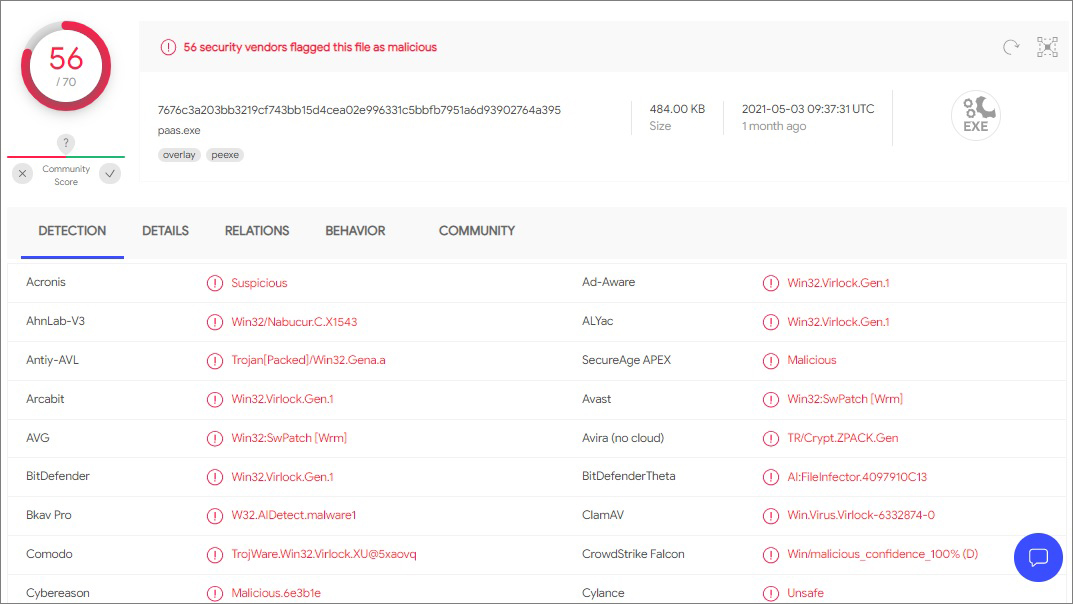Image resolution: width=1073 pixels, height=604 pixels.
Task: Downvote using the Community Score X icon
Action: (x=23, y=174)
